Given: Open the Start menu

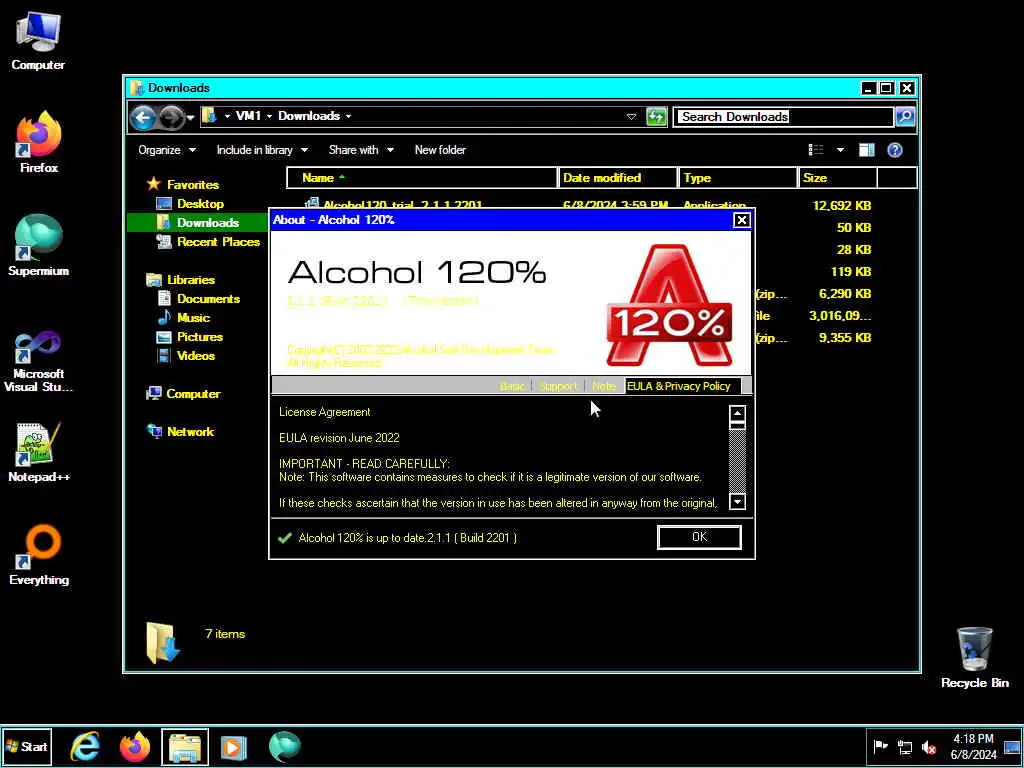Looking at the screenshot, I should pos(27,746).
